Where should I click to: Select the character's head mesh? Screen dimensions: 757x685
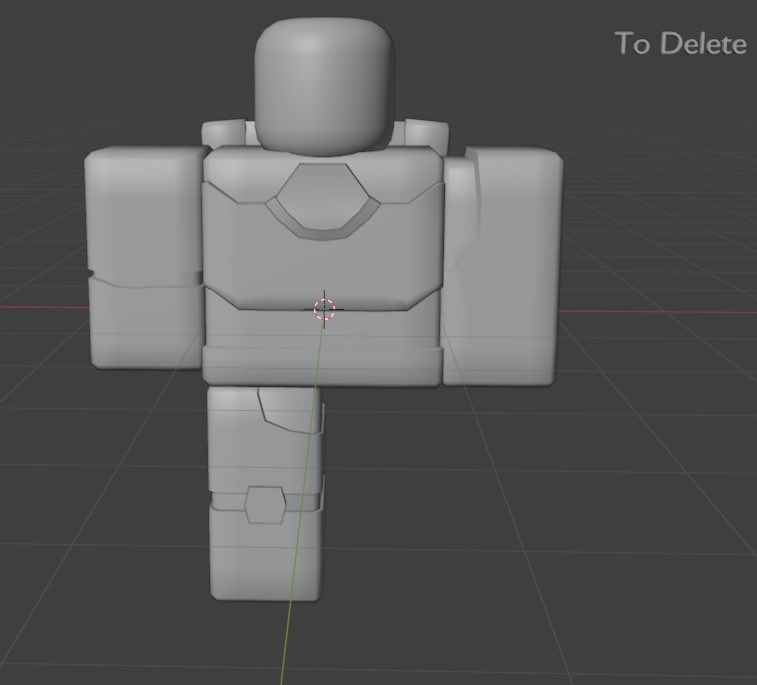pyautogui.click(x=324, y=87)
